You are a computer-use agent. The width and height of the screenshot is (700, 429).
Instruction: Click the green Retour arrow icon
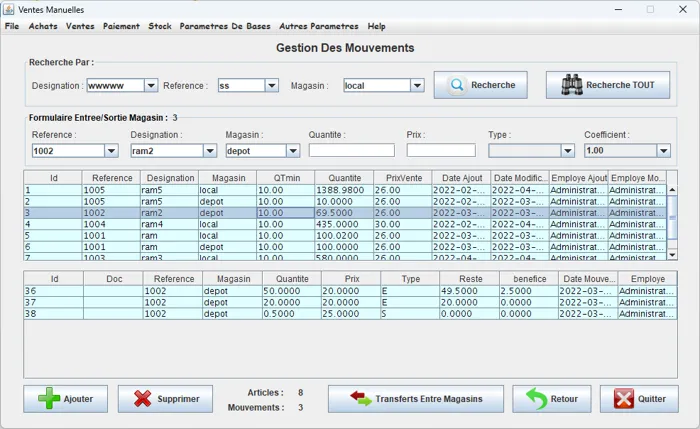(x=536, y=399)
